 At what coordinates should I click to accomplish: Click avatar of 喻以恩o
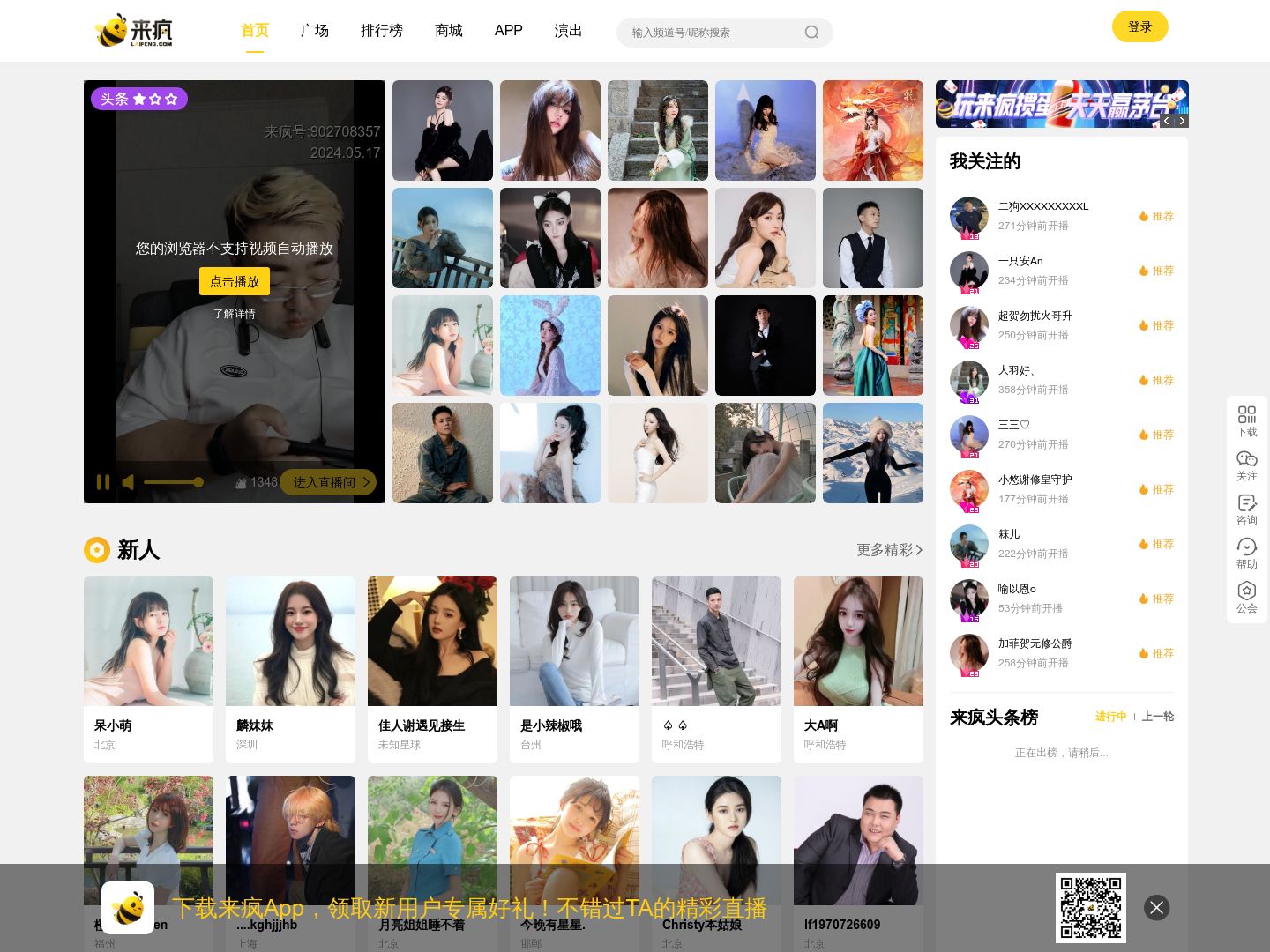(969, 599)
